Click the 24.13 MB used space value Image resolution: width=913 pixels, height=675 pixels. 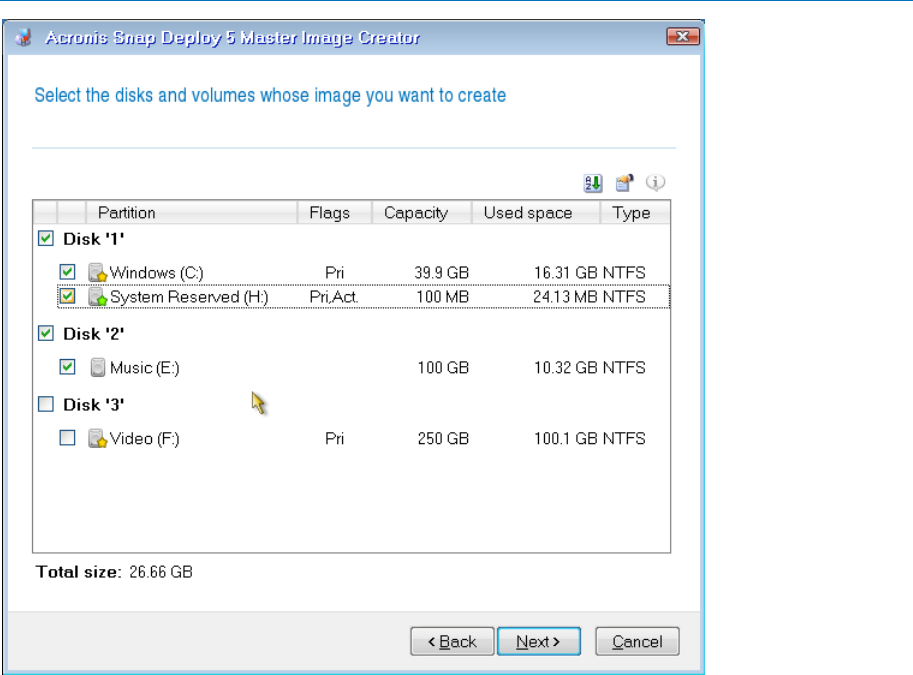[x=565, y=298]
